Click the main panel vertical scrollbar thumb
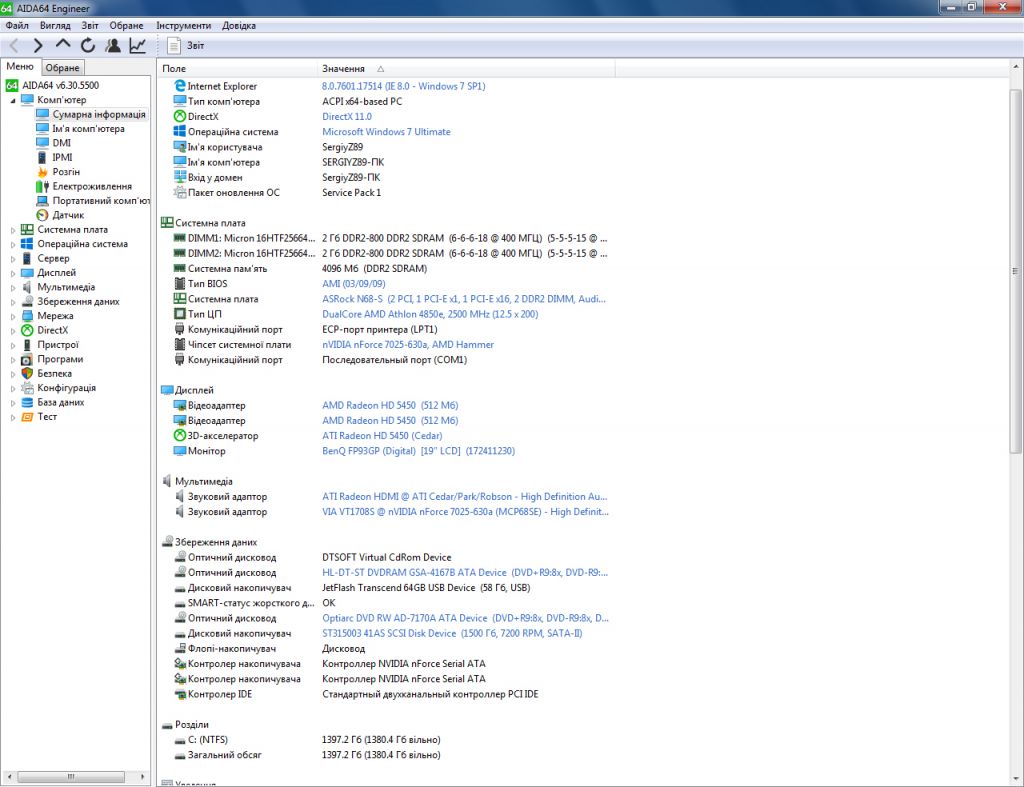1024x787 pixels. [1016, 271]
